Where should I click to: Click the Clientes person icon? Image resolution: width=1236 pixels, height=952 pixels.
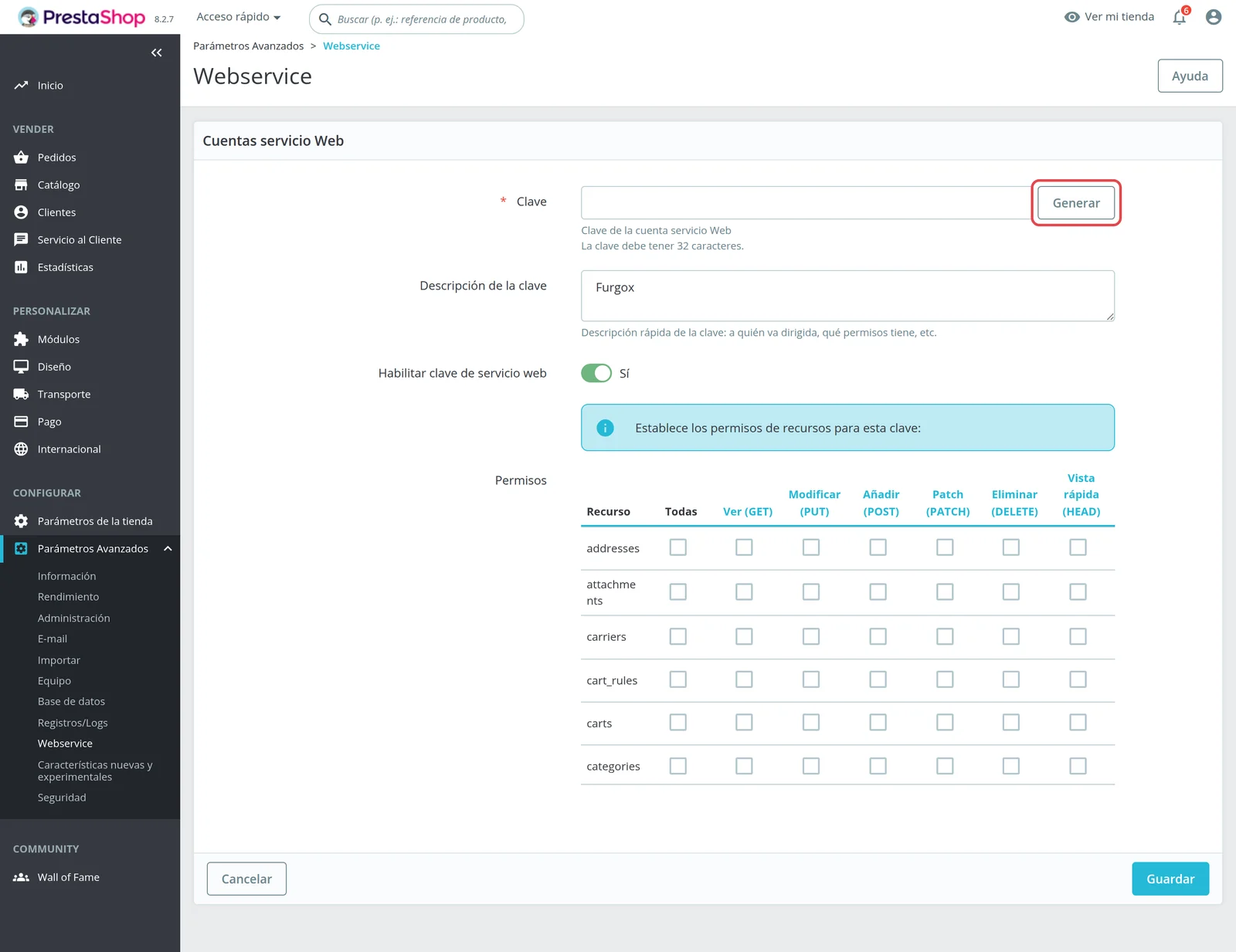tap(21, 212)
